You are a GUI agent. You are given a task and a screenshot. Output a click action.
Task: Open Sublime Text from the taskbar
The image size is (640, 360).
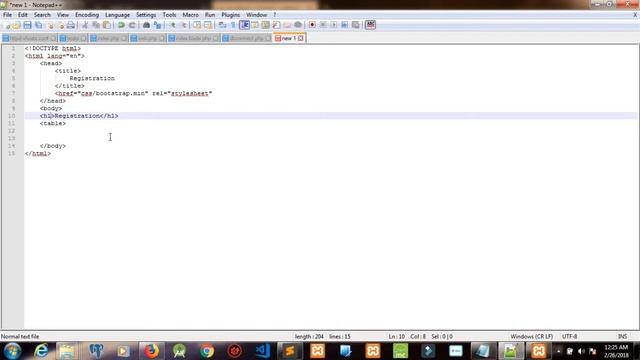pyautogui.click(x=290, y=351)
